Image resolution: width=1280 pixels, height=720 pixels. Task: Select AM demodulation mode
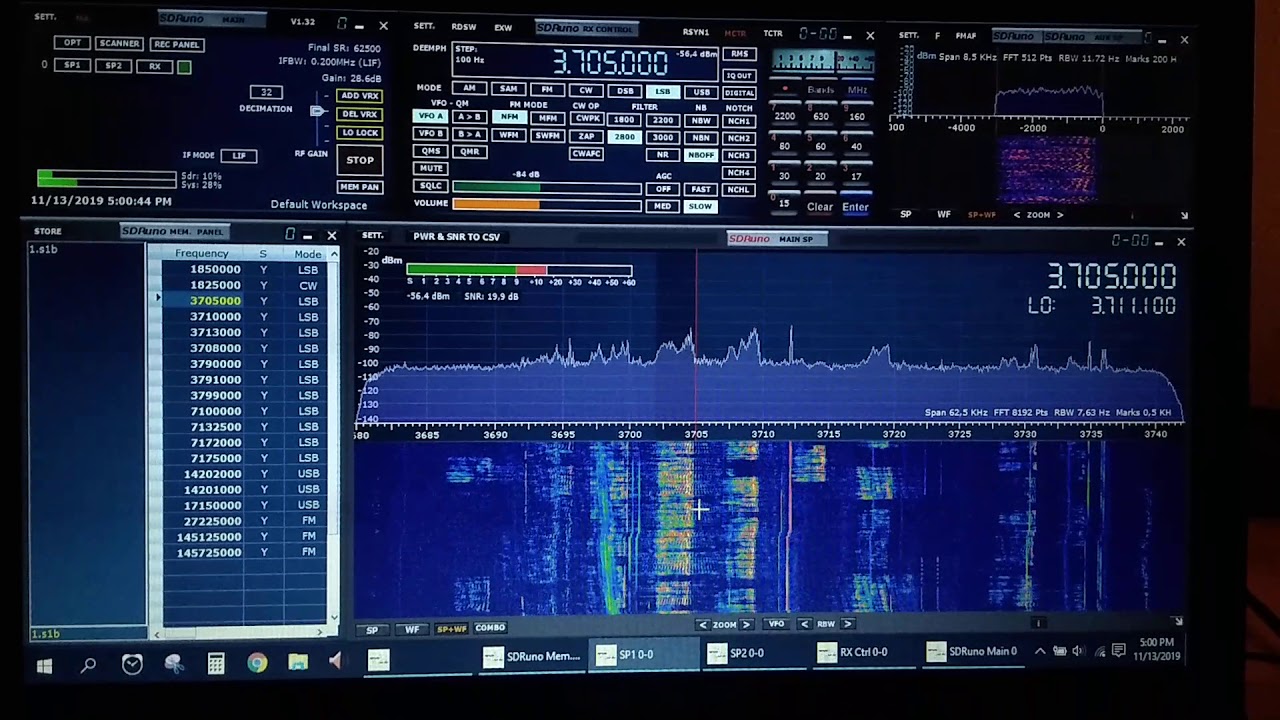[469, 89]
